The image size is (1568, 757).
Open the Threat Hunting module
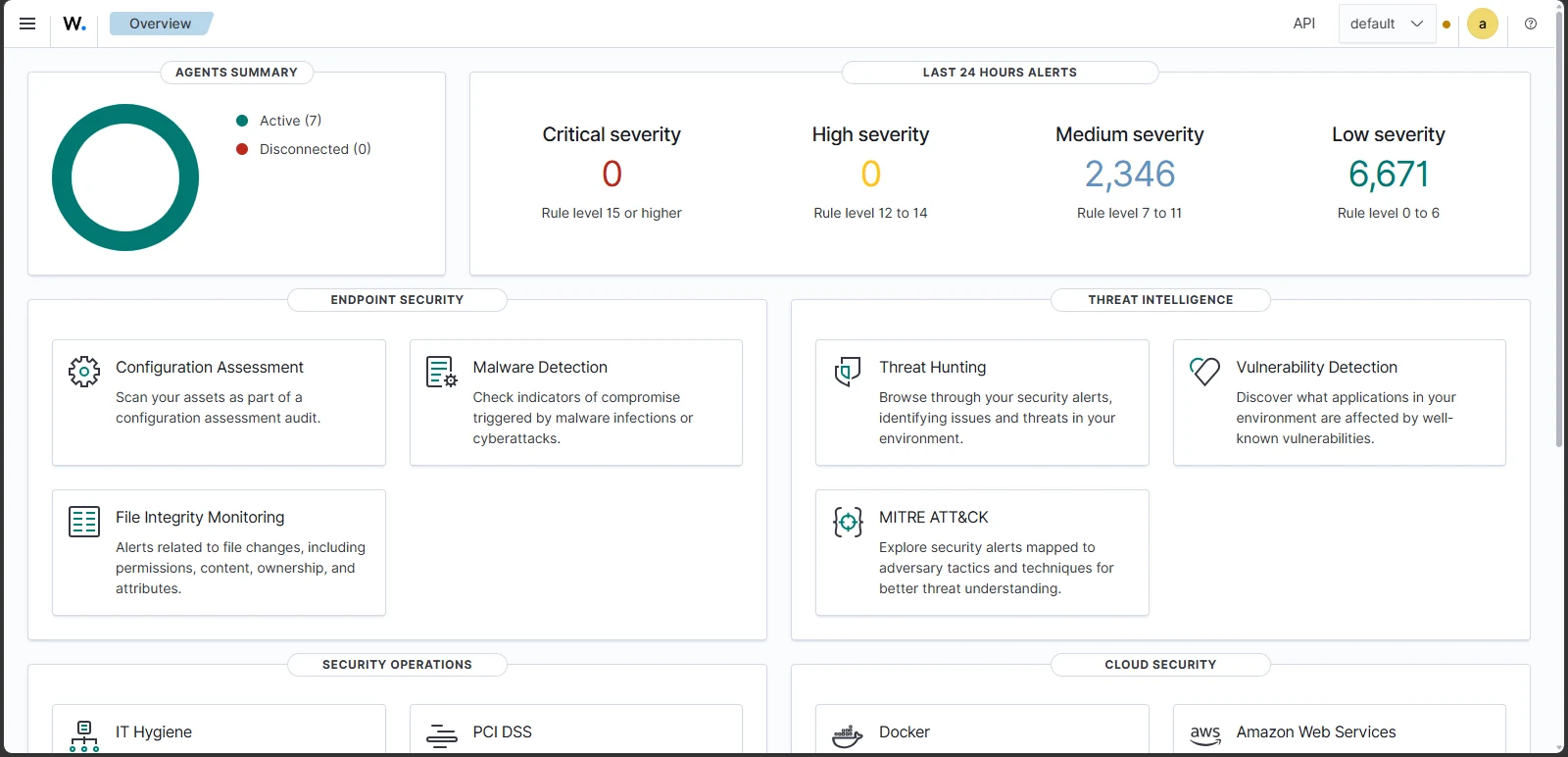pos(982,402)
